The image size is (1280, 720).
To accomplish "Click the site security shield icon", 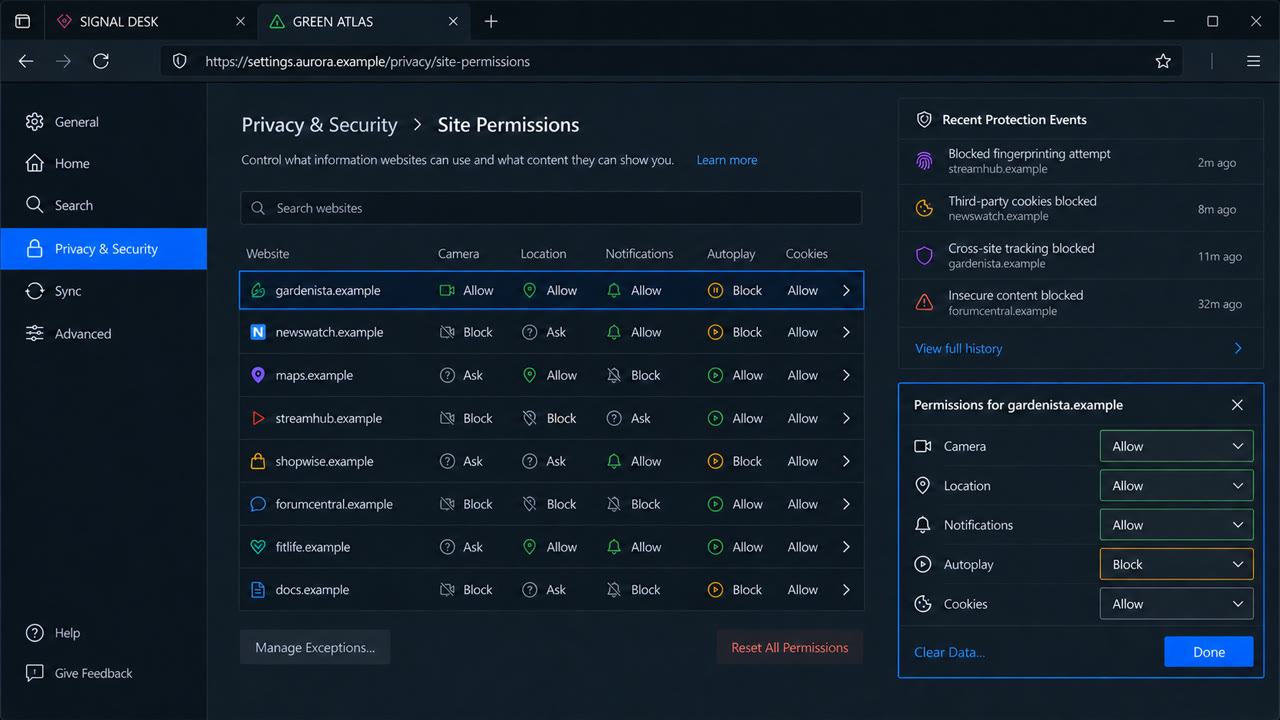I will click(180, 61).
